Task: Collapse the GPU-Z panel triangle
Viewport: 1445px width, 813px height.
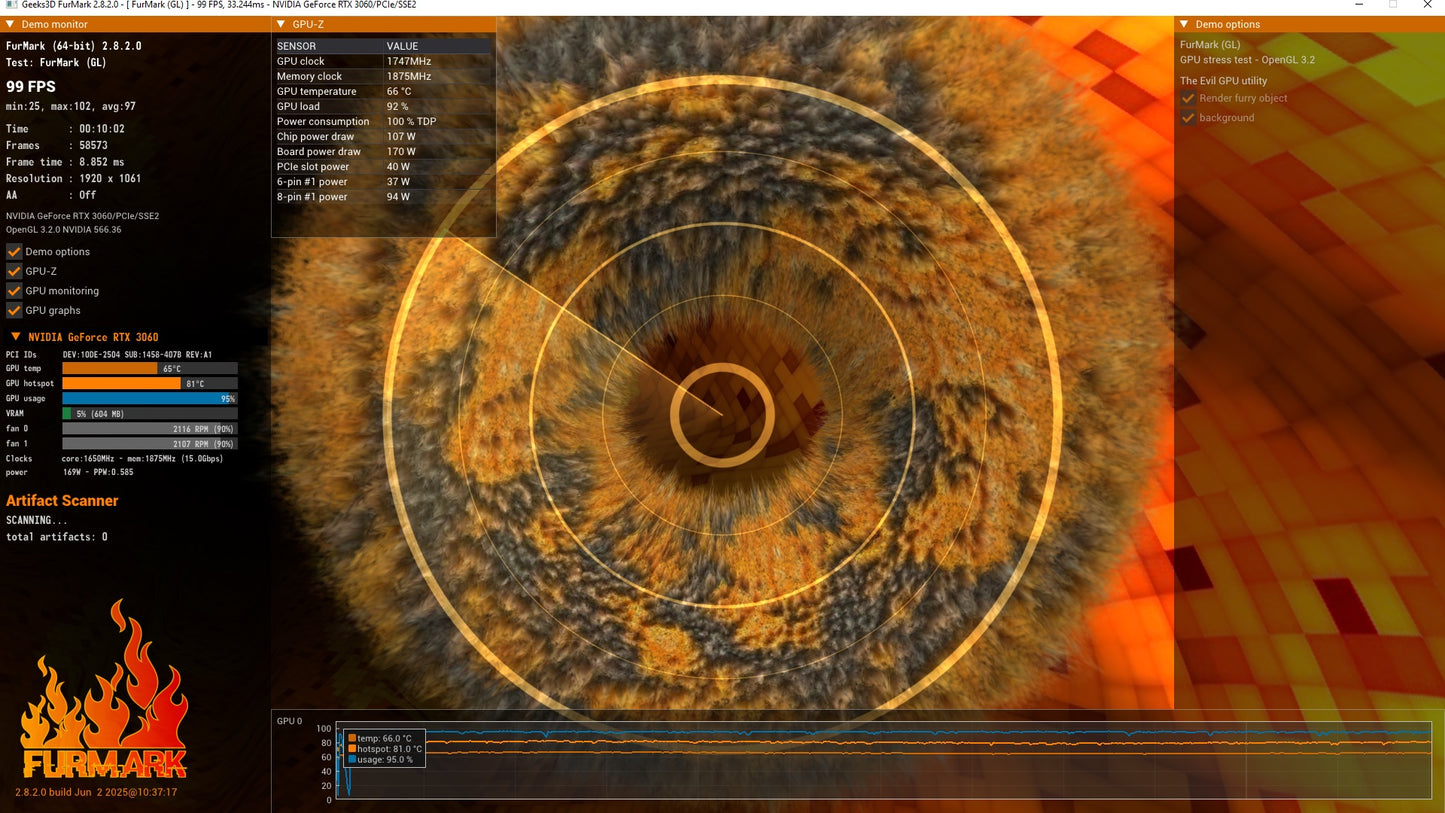Action: click(281, 24)
